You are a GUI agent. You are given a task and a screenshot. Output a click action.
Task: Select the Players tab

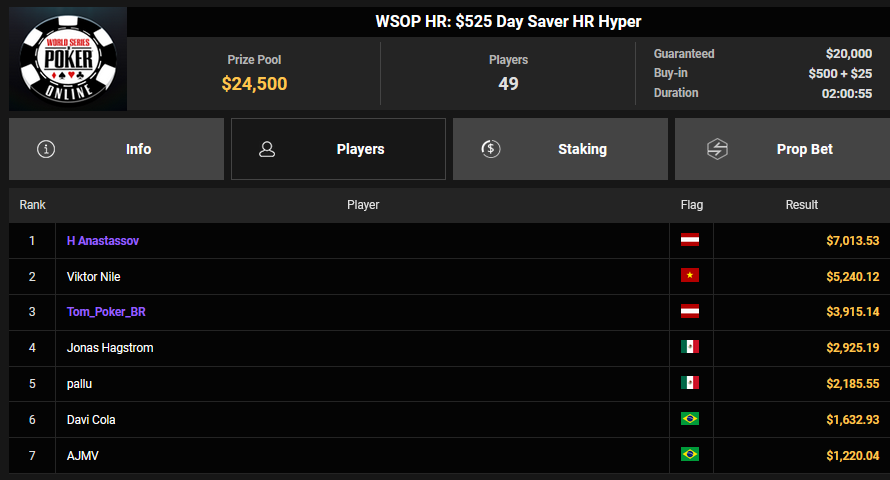pos(338,149)
